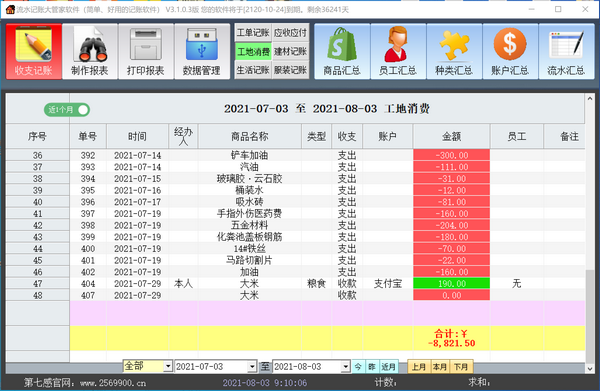
Task: Open 数据管理 USB drive icon
Action: click(x=202, y=51)
